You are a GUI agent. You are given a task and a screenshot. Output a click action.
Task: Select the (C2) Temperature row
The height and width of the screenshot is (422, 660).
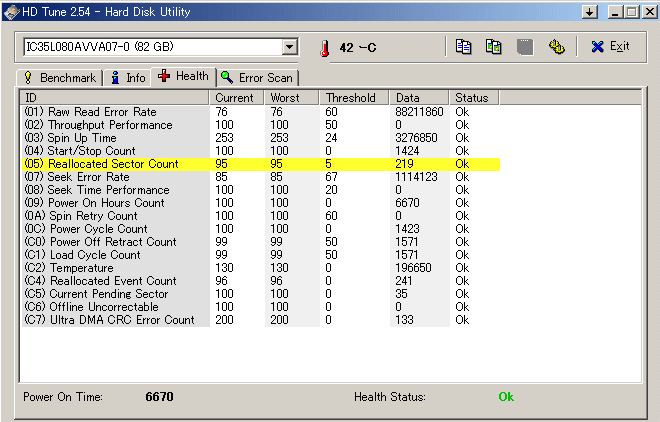[x=261, y=268]
